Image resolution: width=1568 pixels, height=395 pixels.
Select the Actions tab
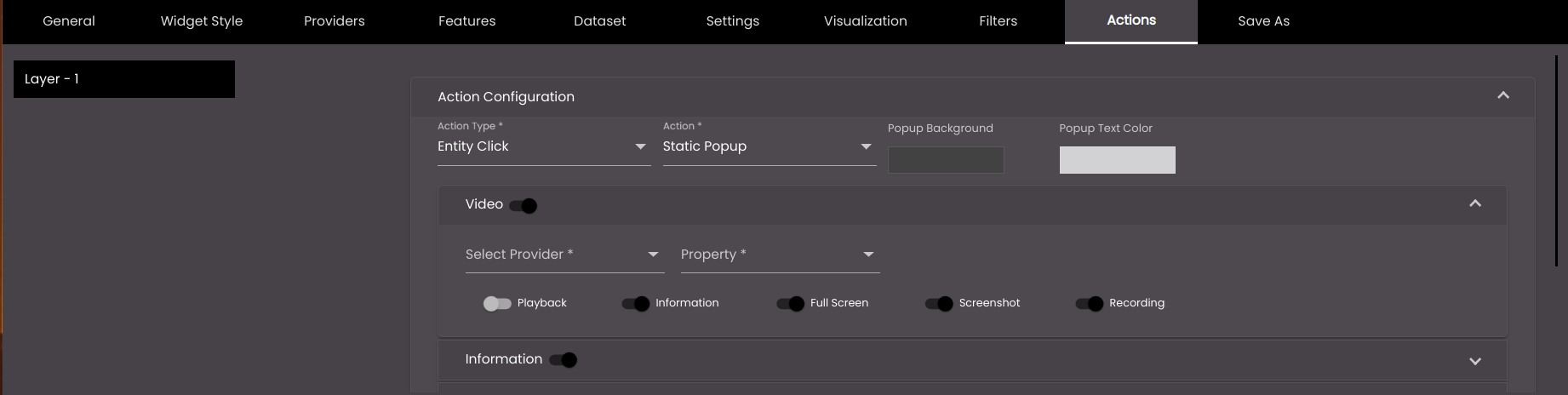1131,21
